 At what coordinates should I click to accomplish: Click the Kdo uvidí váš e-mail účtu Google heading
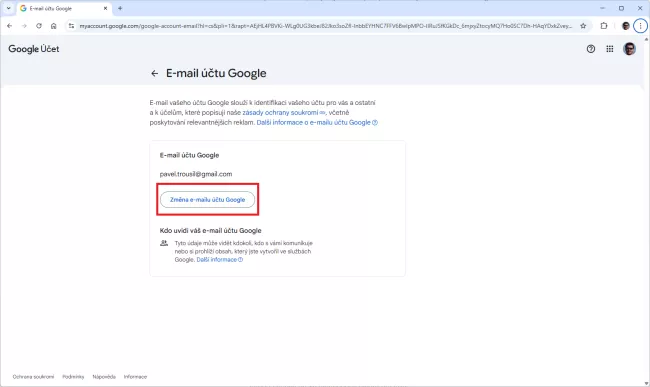click(x=210, y=230)
